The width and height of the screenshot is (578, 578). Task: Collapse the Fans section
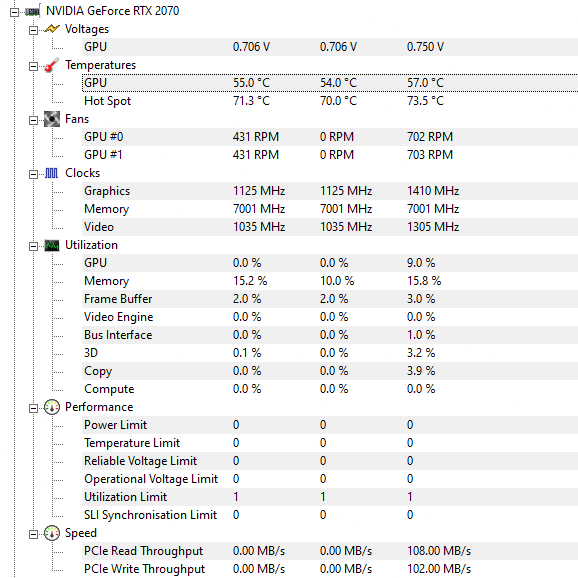coord(33,121)
